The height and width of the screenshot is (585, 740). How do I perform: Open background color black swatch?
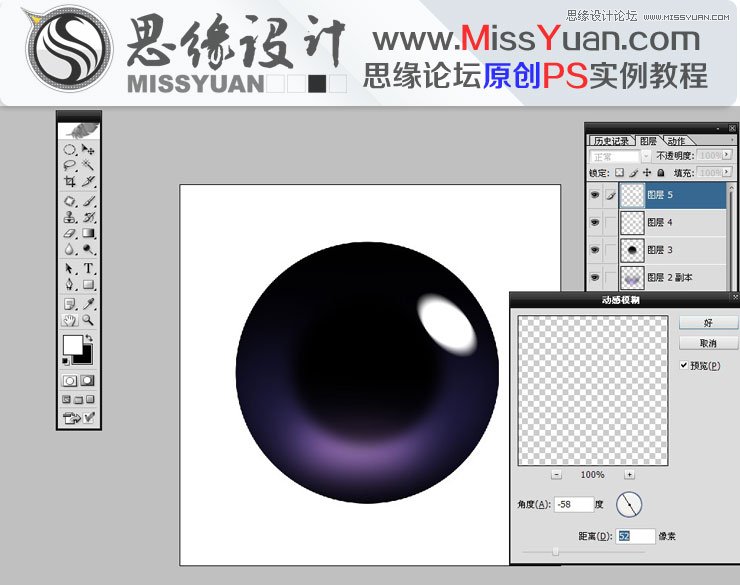[x=85, y=356]
